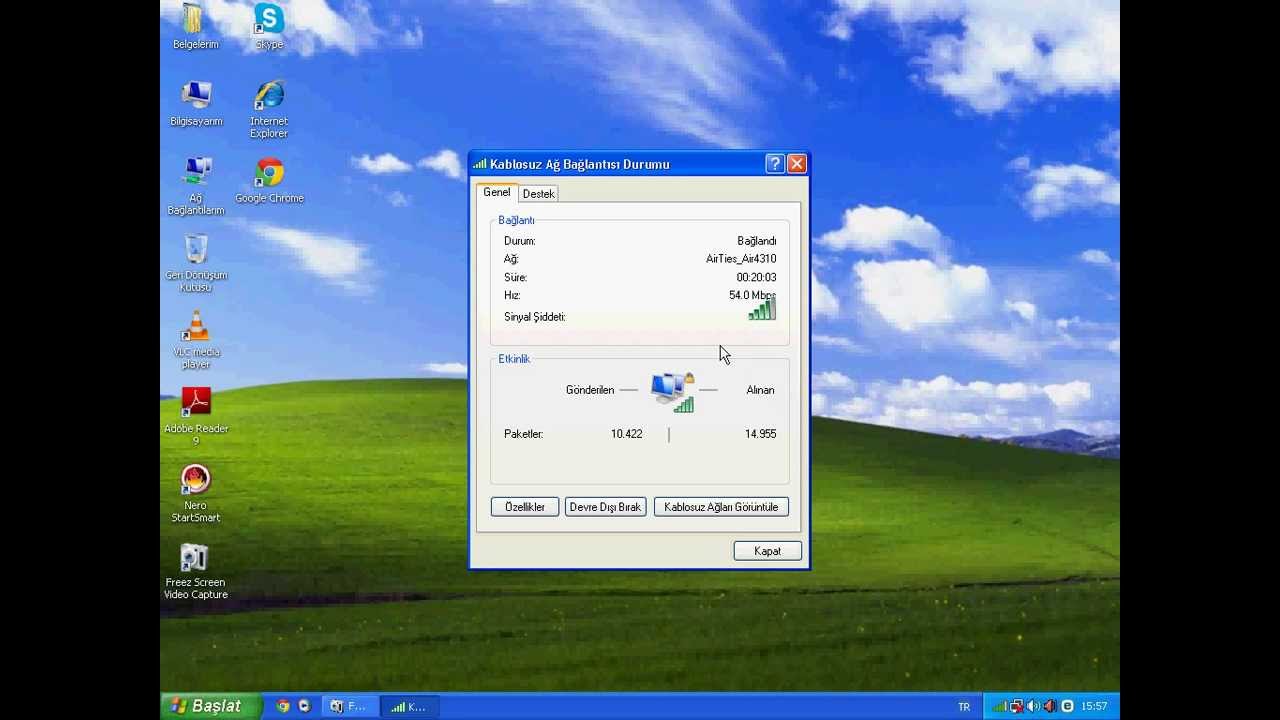This screenshot has height=720, width=1280.
Task: Click the 15:57 taskbar clock
Action: point(1094,706)
